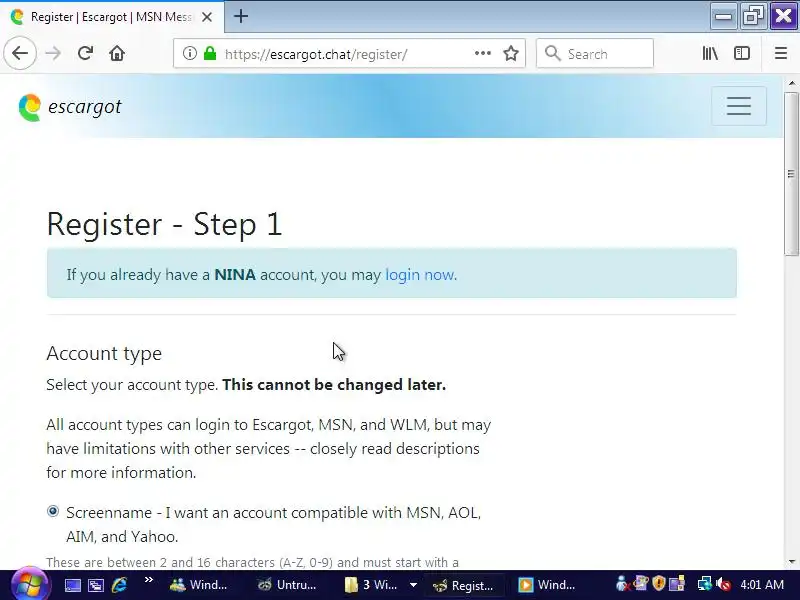Viewport: 800px width, 600px height.
Task: Toggle the browser sidebar icon
Action: pos(742,53)
